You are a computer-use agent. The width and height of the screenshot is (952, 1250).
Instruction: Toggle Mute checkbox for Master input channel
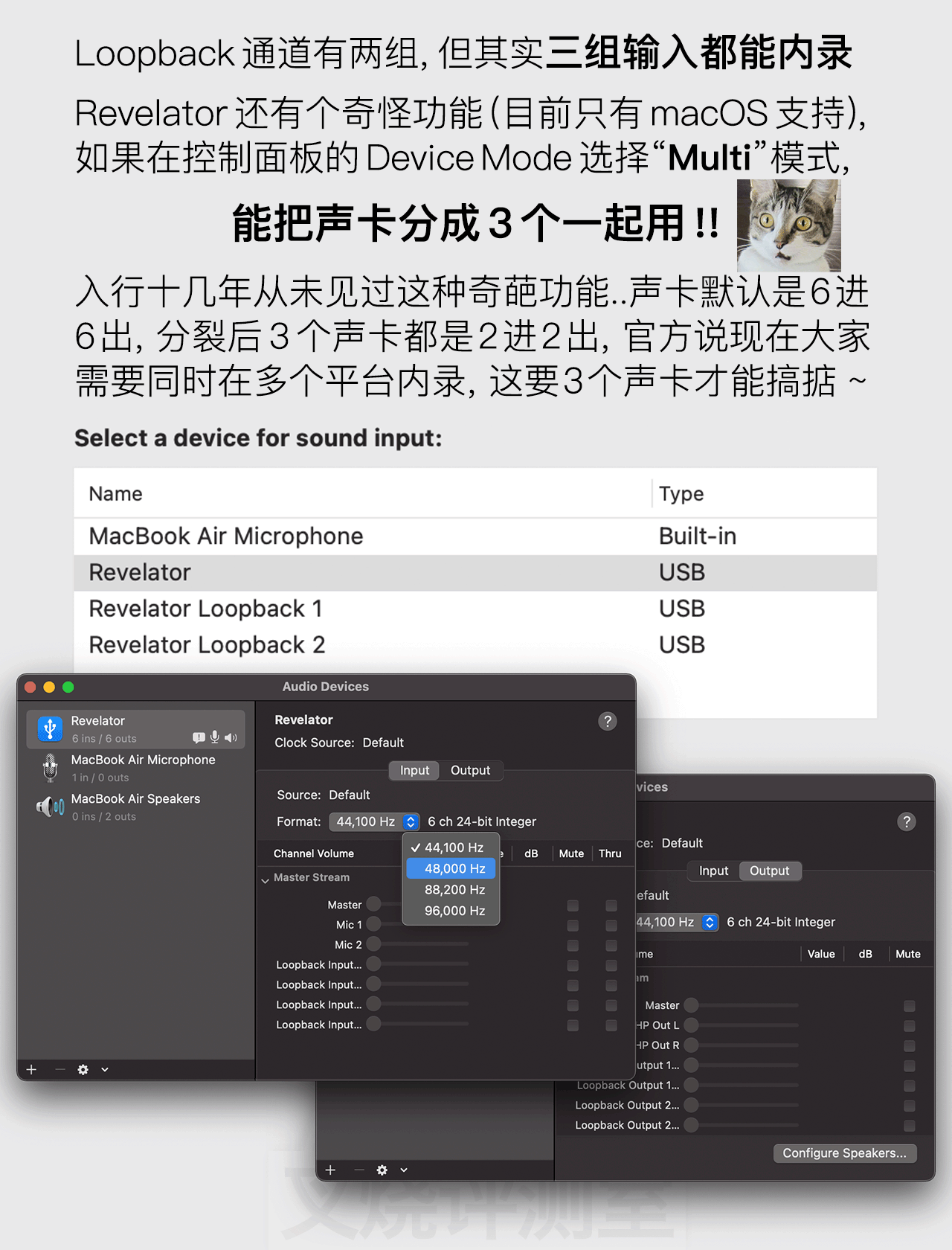(x=573, y=905)
